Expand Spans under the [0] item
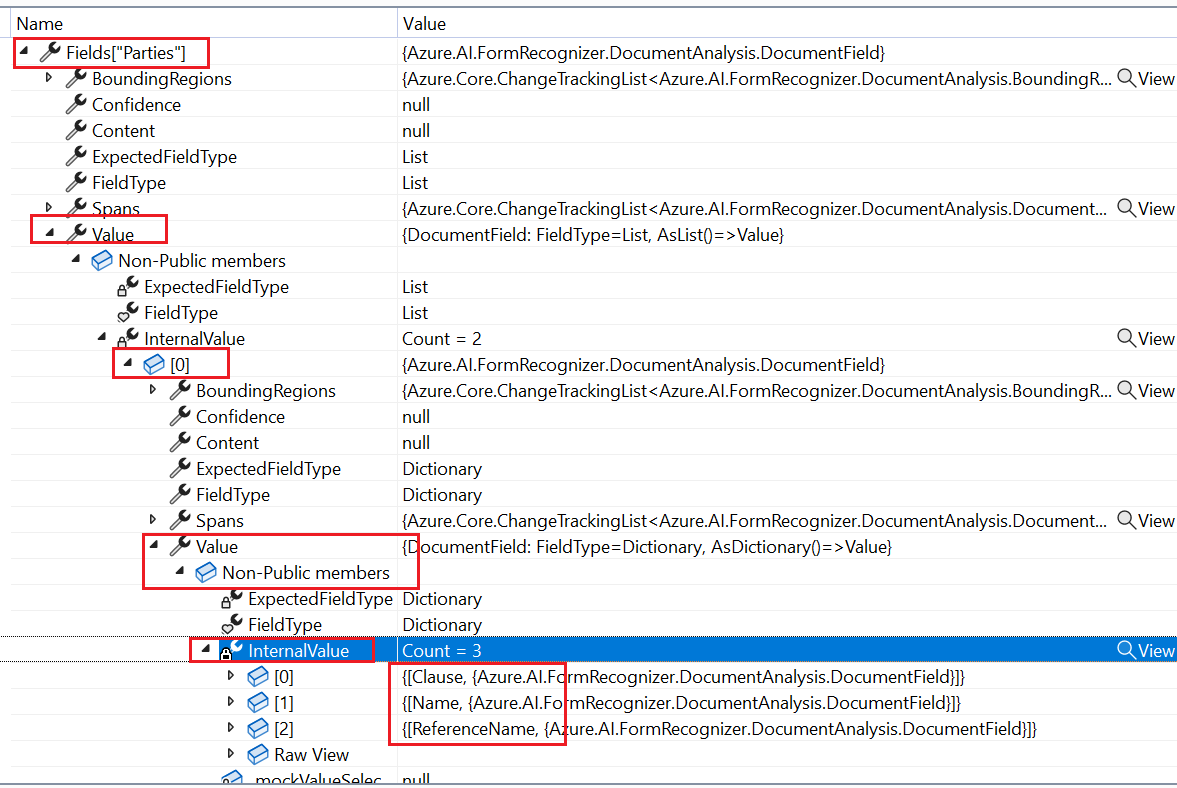 153,519
